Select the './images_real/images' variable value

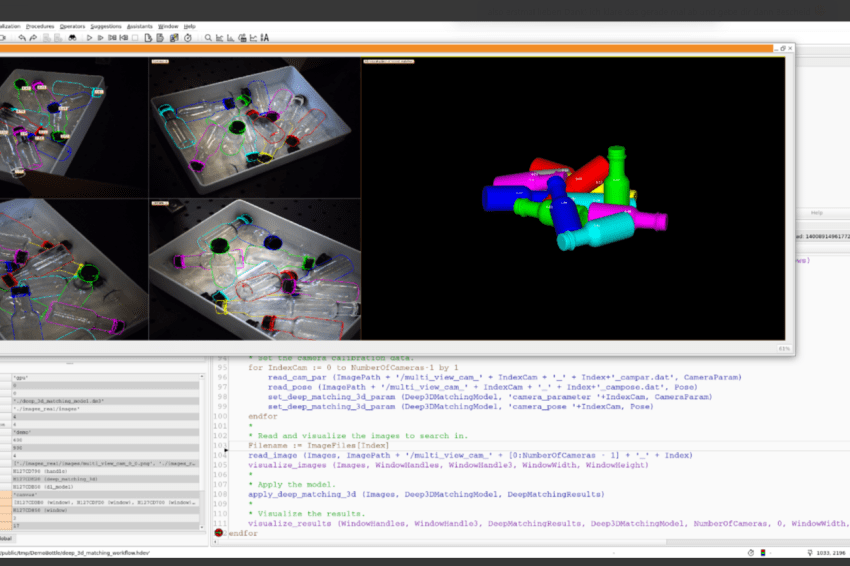pos(106,409)
